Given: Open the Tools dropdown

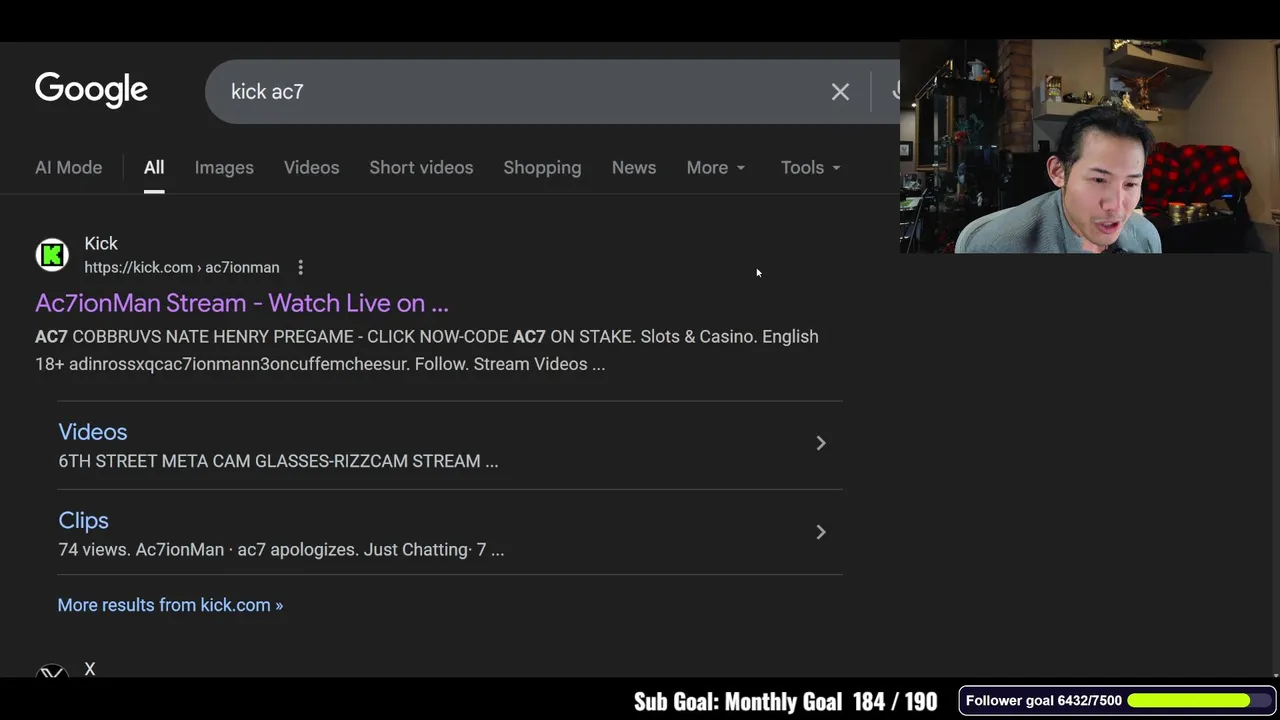Looking at the screenshot, I should (811, 167).
